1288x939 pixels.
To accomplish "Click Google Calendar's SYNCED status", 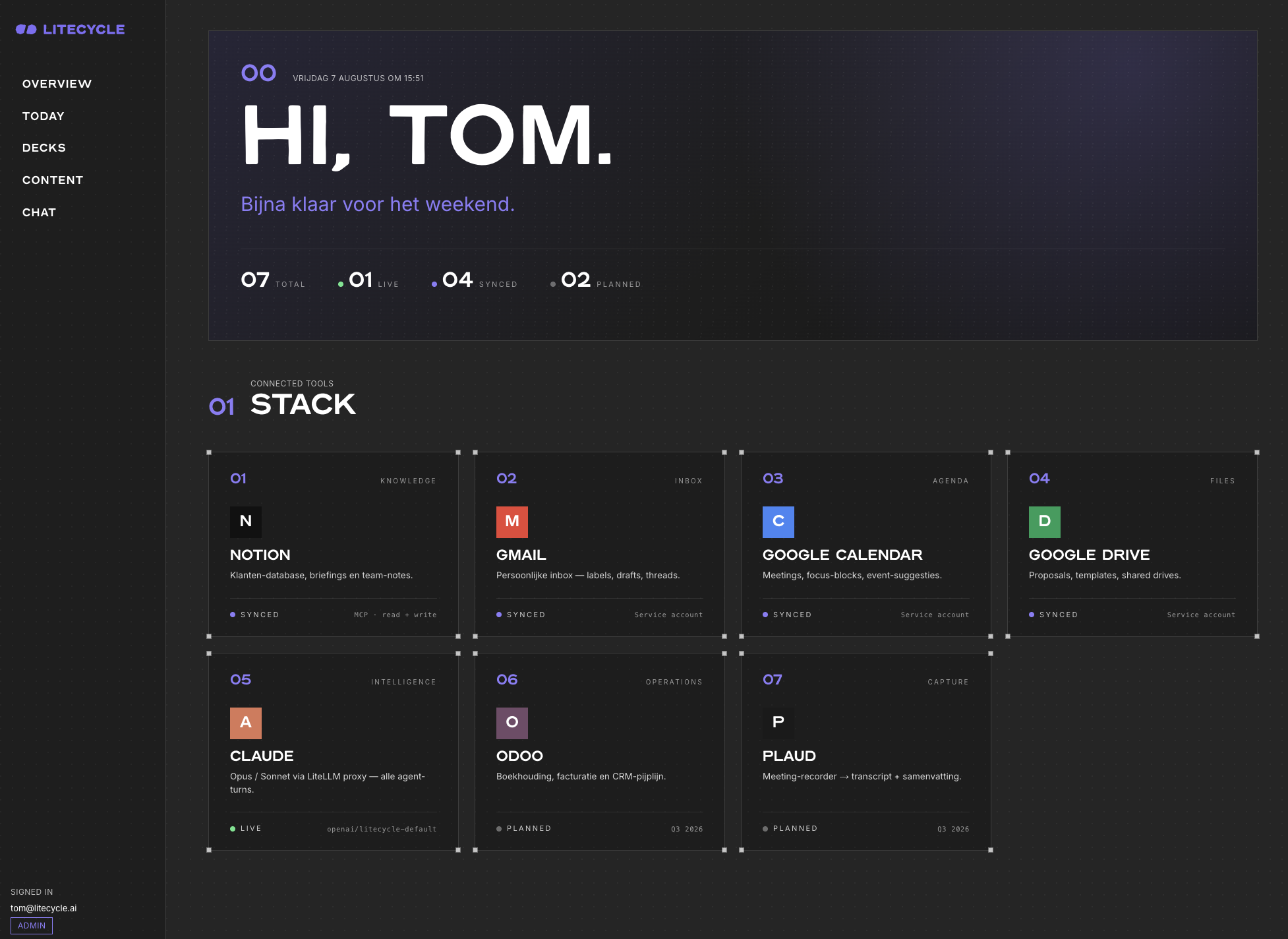I will coord(787,615).
